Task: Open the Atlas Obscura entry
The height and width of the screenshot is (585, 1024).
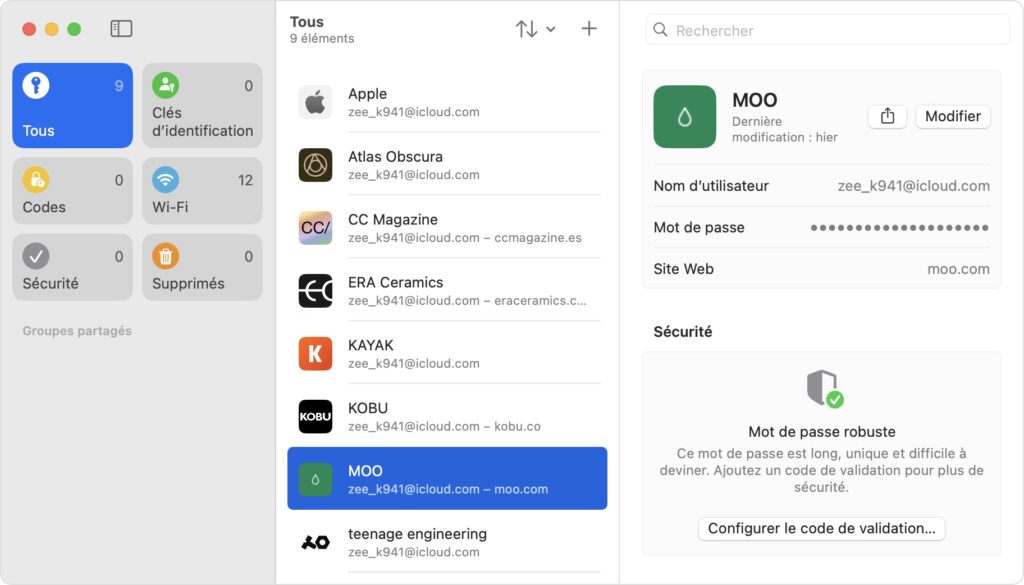Action: coord(447,165)
